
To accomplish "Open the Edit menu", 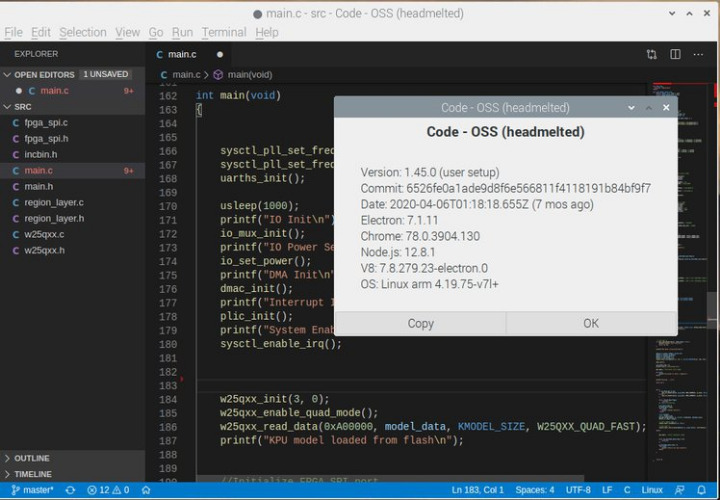I will (41, 32).
